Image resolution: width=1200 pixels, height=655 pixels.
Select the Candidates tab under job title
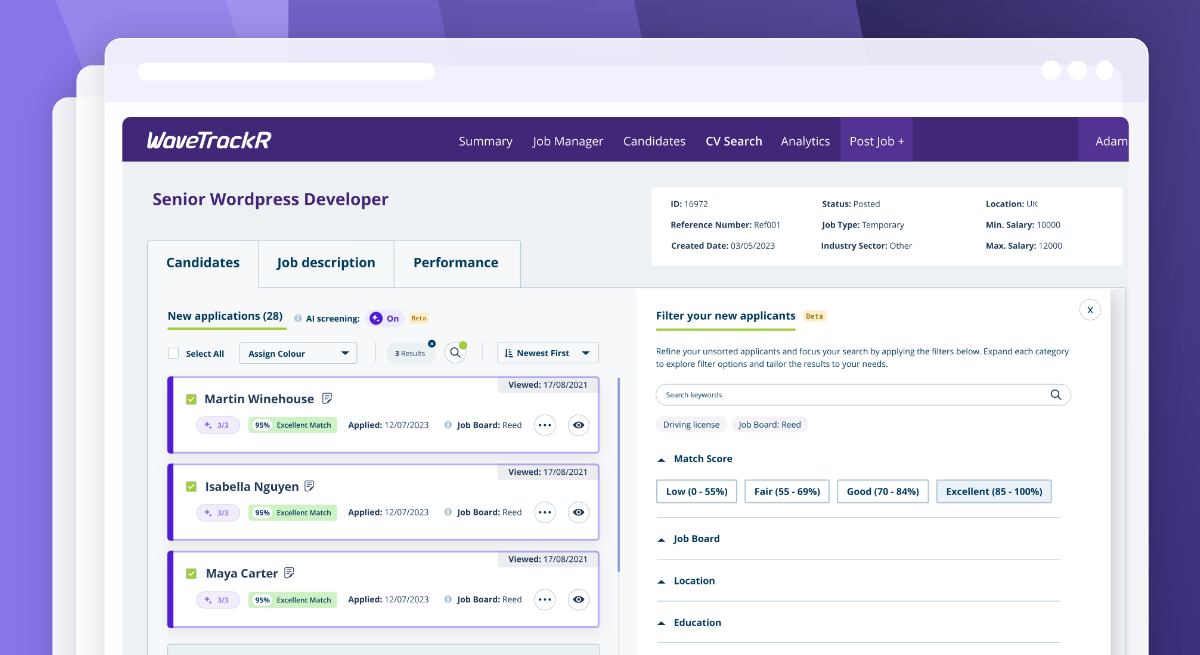click(x=203, y=263)
